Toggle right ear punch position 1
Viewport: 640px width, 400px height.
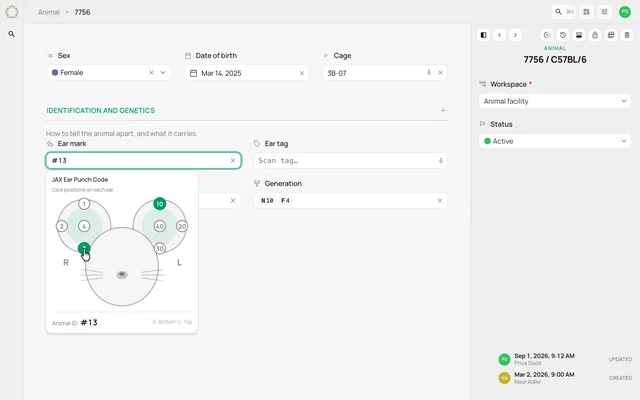(x=84, y=204)
